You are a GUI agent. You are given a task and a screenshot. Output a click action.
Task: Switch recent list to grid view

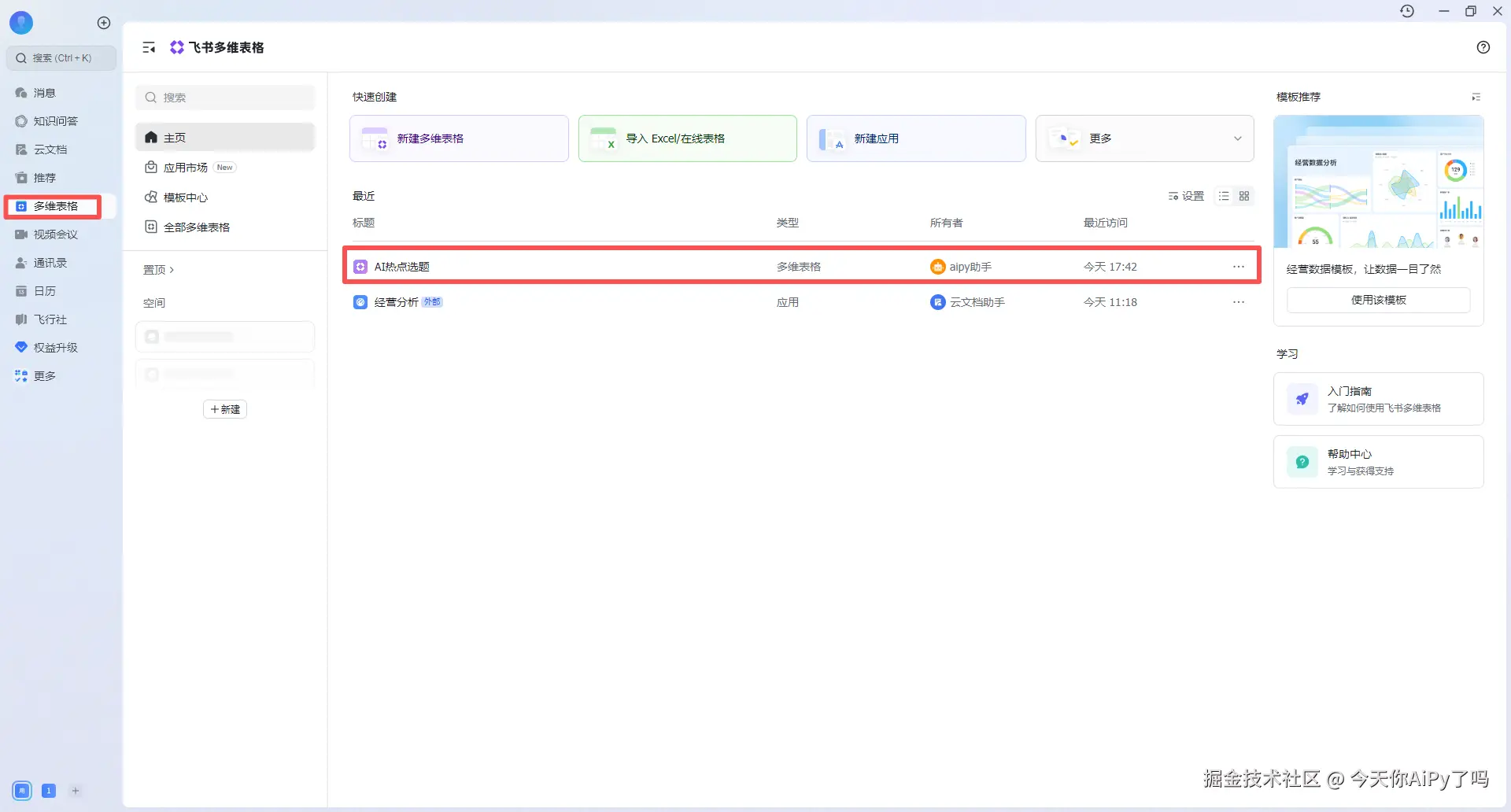[1244, 196]
